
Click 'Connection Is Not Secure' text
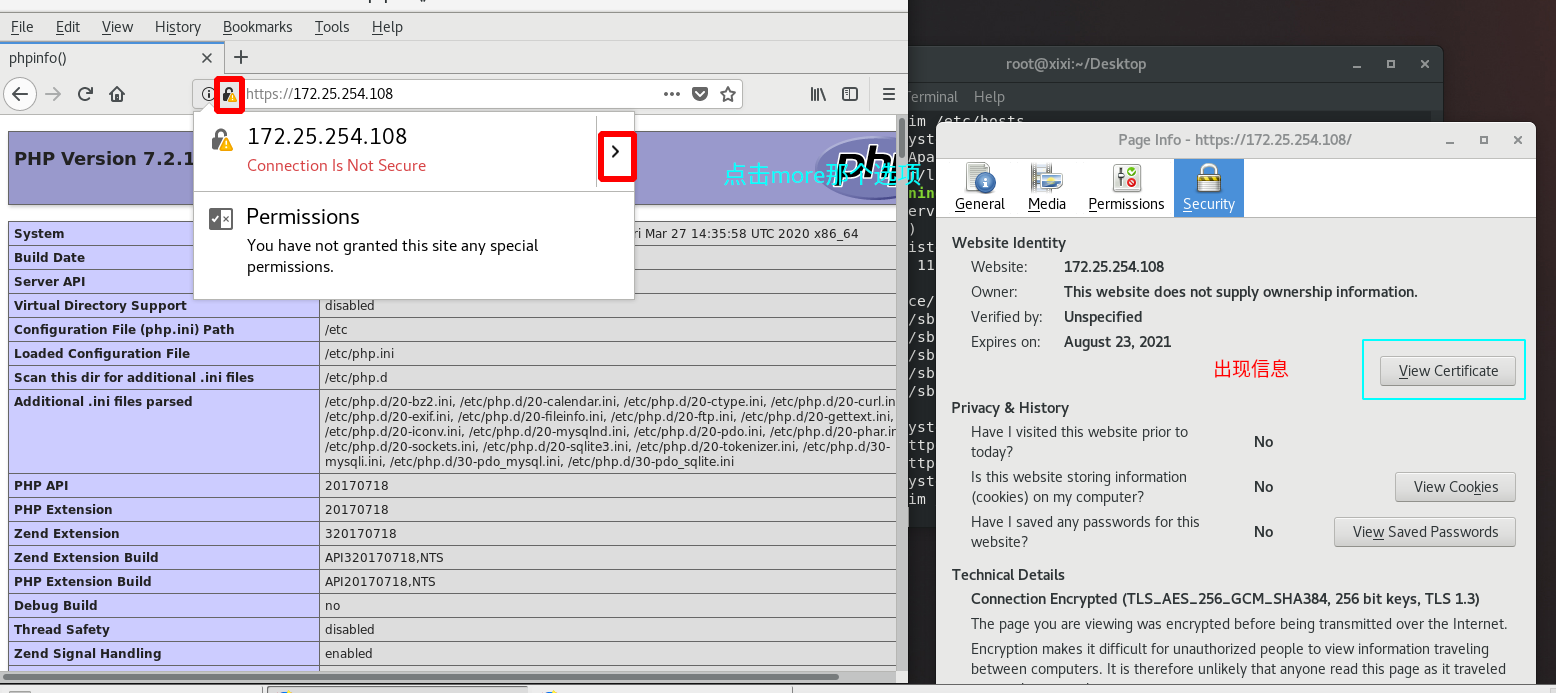336,165
